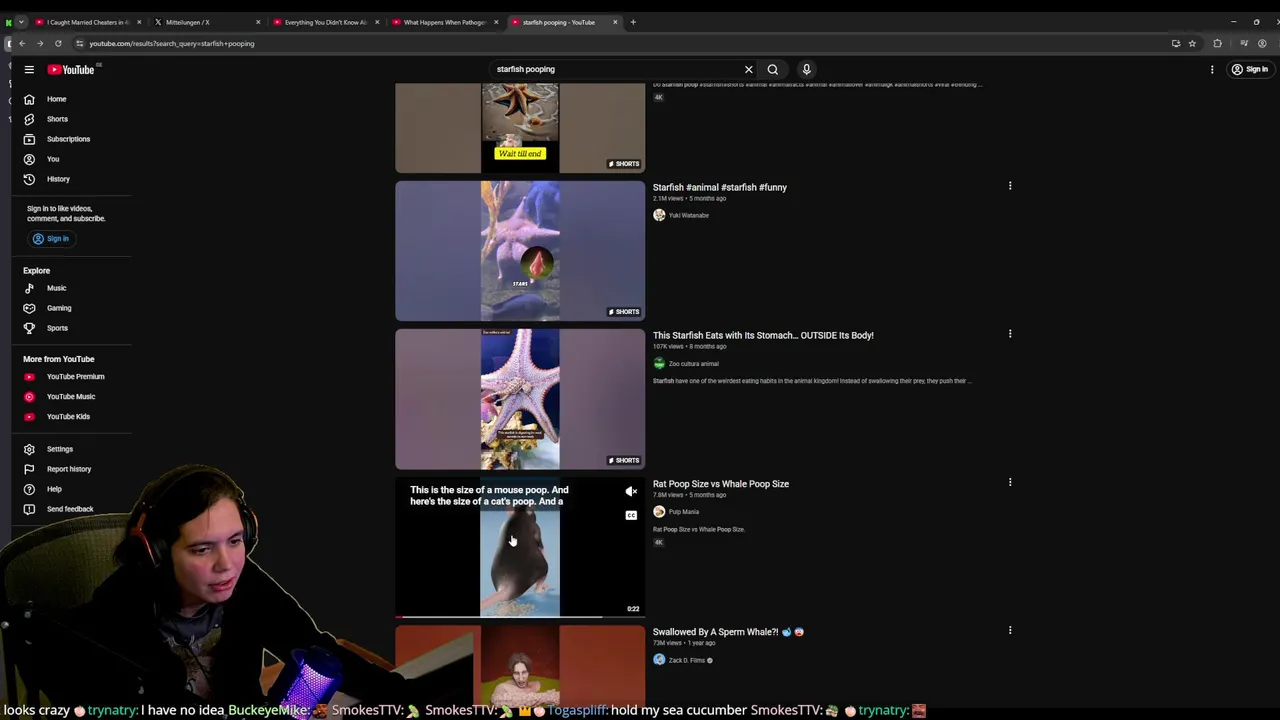The image size is (1280, 720).
Task: Switch to What Happens When Pathogen tab
Action: coord(443,22)
